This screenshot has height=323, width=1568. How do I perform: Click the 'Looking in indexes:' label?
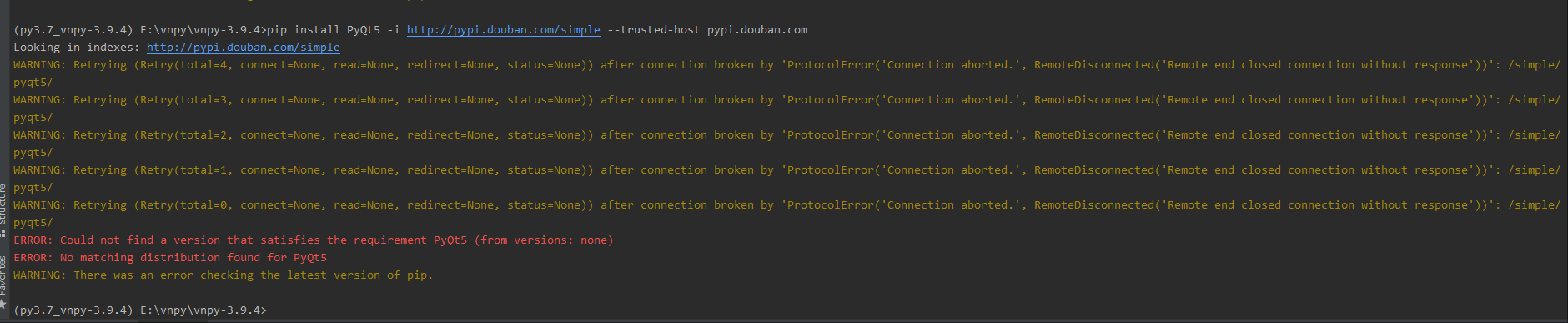click(x=77, y=47)
